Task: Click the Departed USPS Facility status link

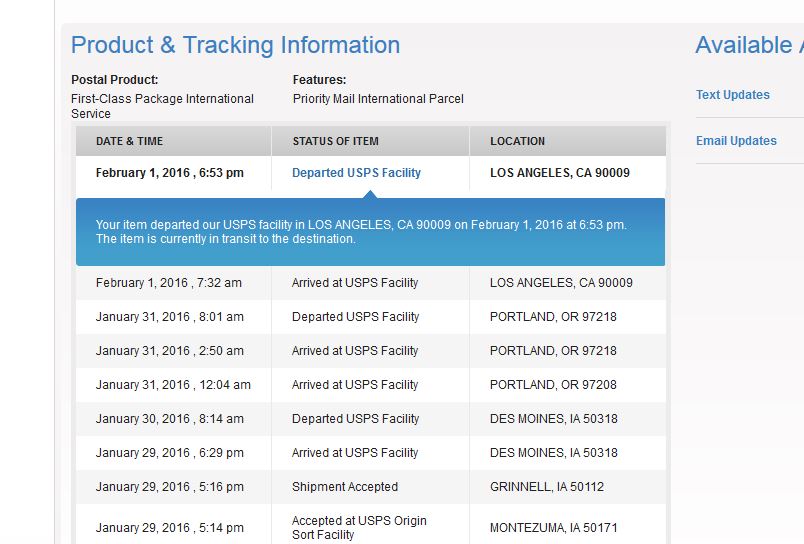Action: pyautogui.click(x=356, y=173)
